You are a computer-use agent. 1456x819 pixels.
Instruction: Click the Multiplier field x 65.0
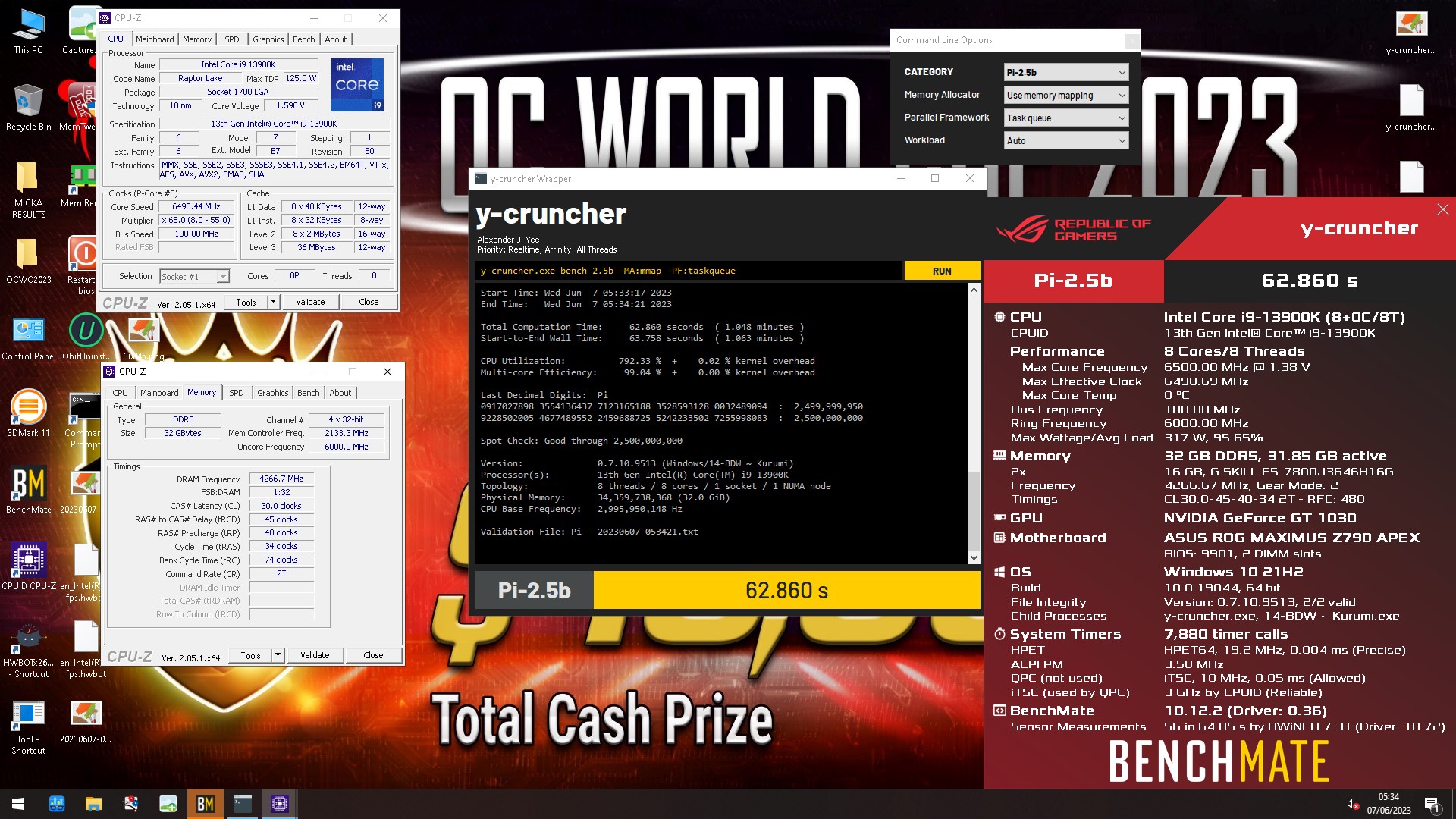[196, 220]
